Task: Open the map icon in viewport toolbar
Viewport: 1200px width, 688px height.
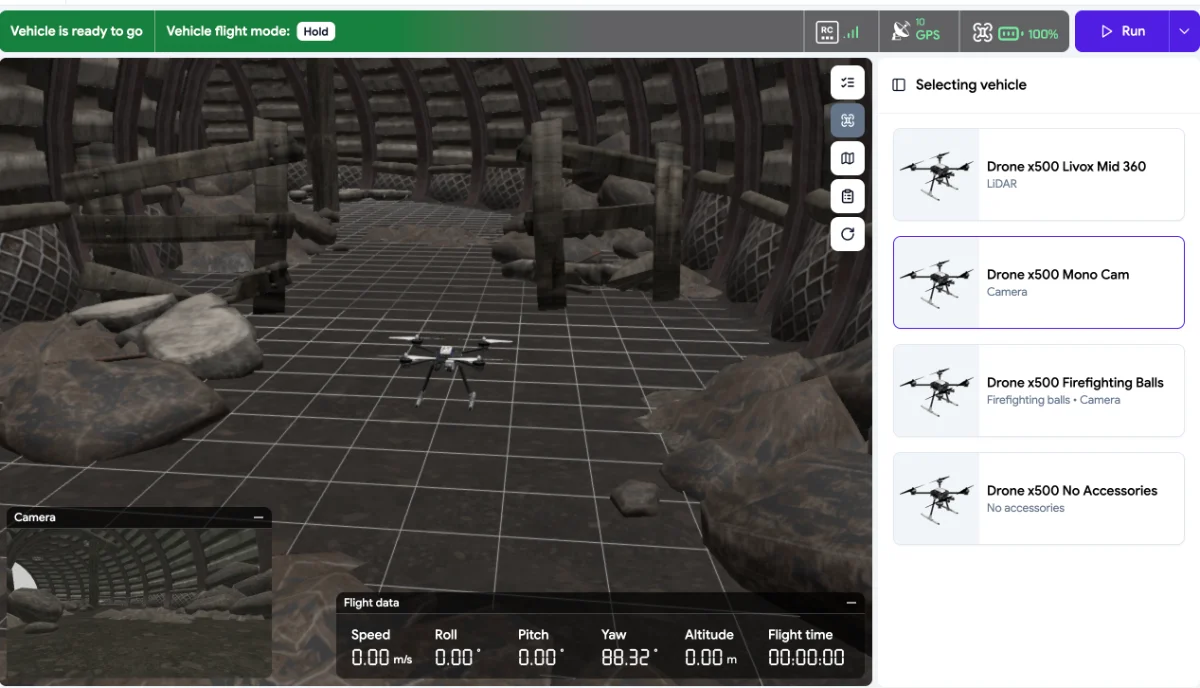Action: pos(847,159)
